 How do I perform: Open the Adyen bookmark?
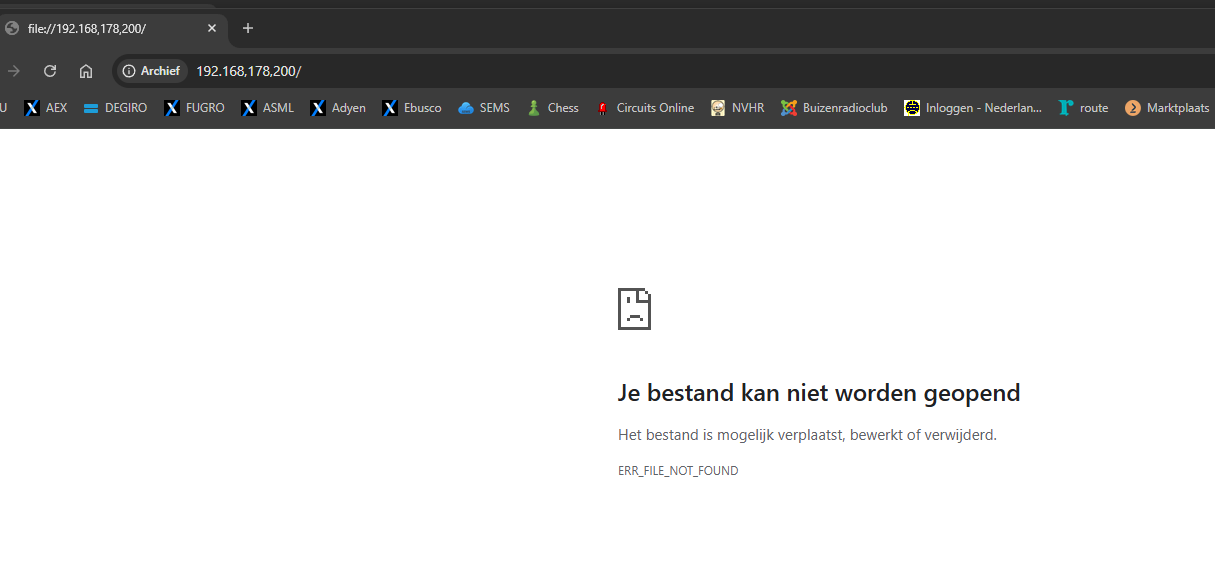338,108
